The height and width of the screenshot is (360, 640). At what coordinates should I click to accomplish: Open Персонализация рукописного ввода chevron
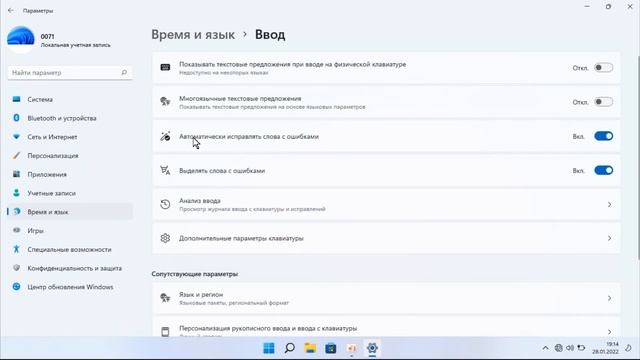[x=609, y=331]
